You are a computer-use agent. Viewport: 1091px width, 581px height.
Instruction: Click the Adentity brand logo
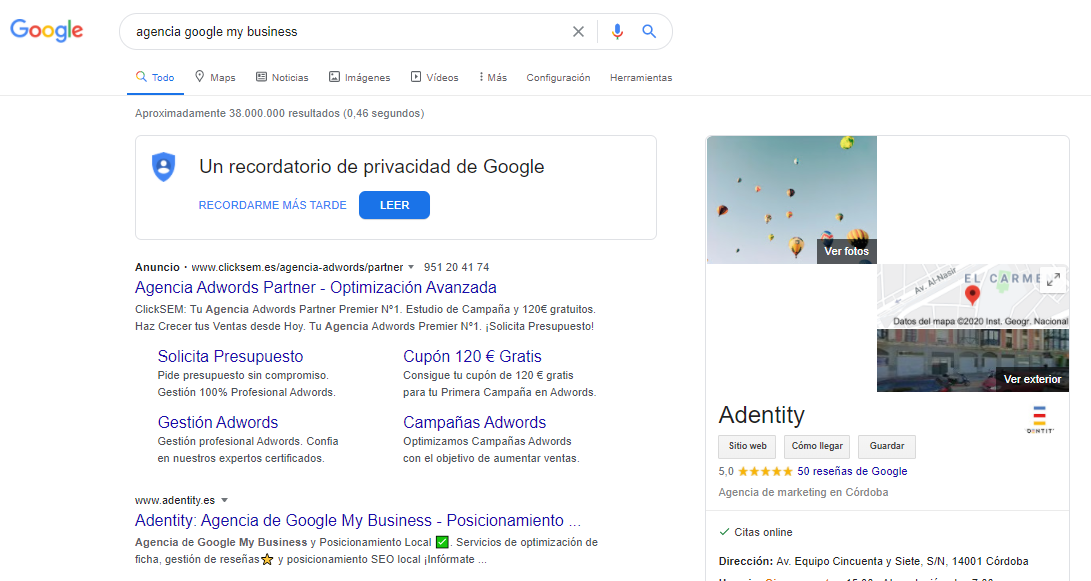(1040, 419)
